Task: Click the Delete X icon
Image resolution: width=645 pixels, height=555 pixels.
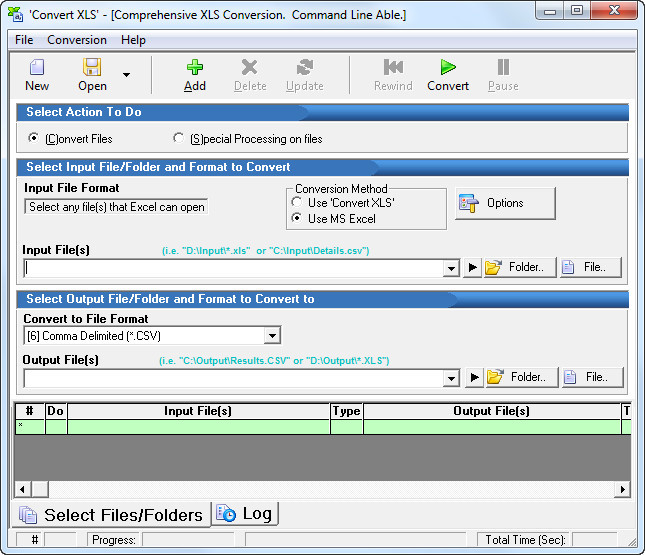Action: pyautogui.click(x=250, y=67)
